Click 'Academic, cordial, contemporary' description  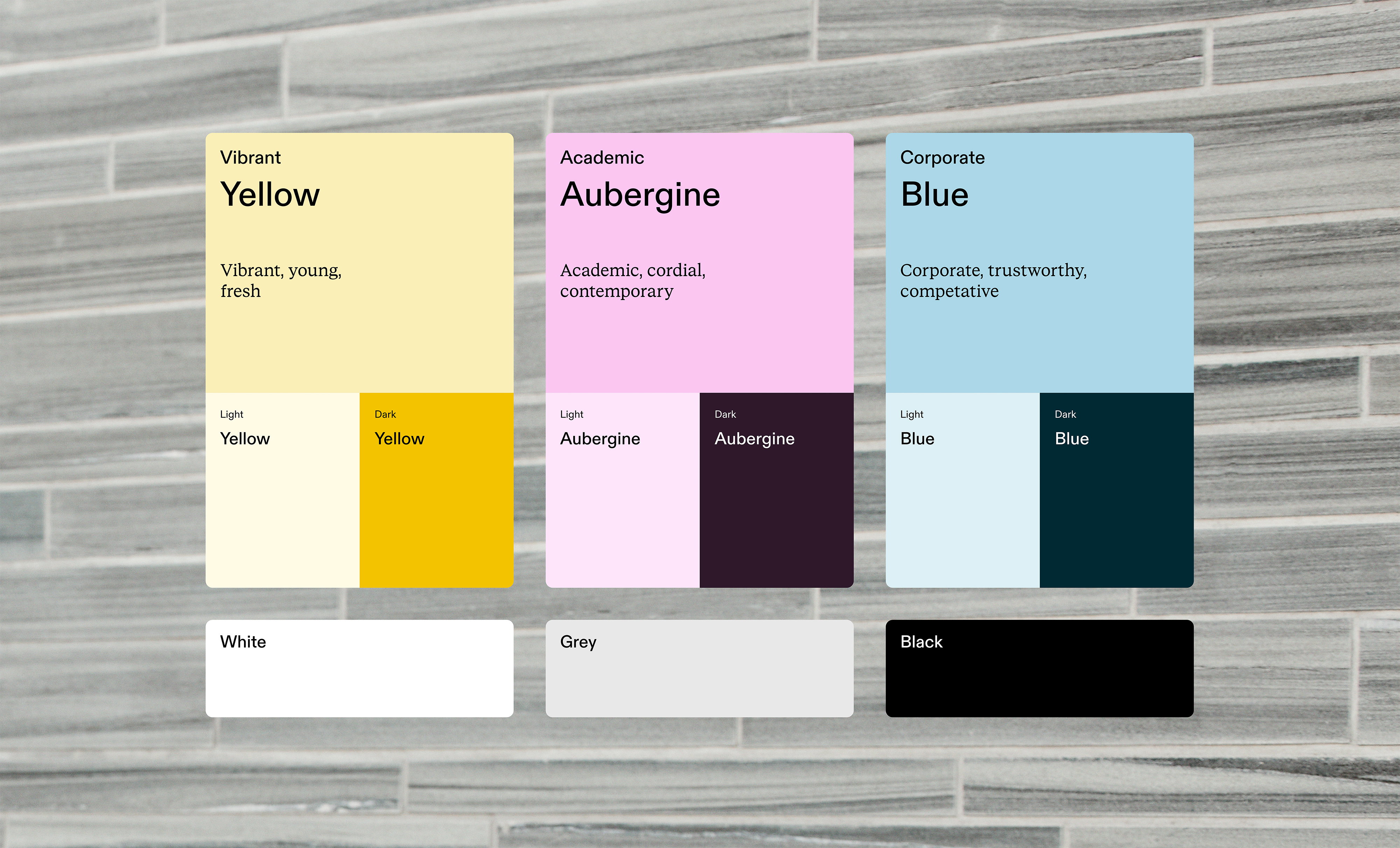click(x=633, y=281)
